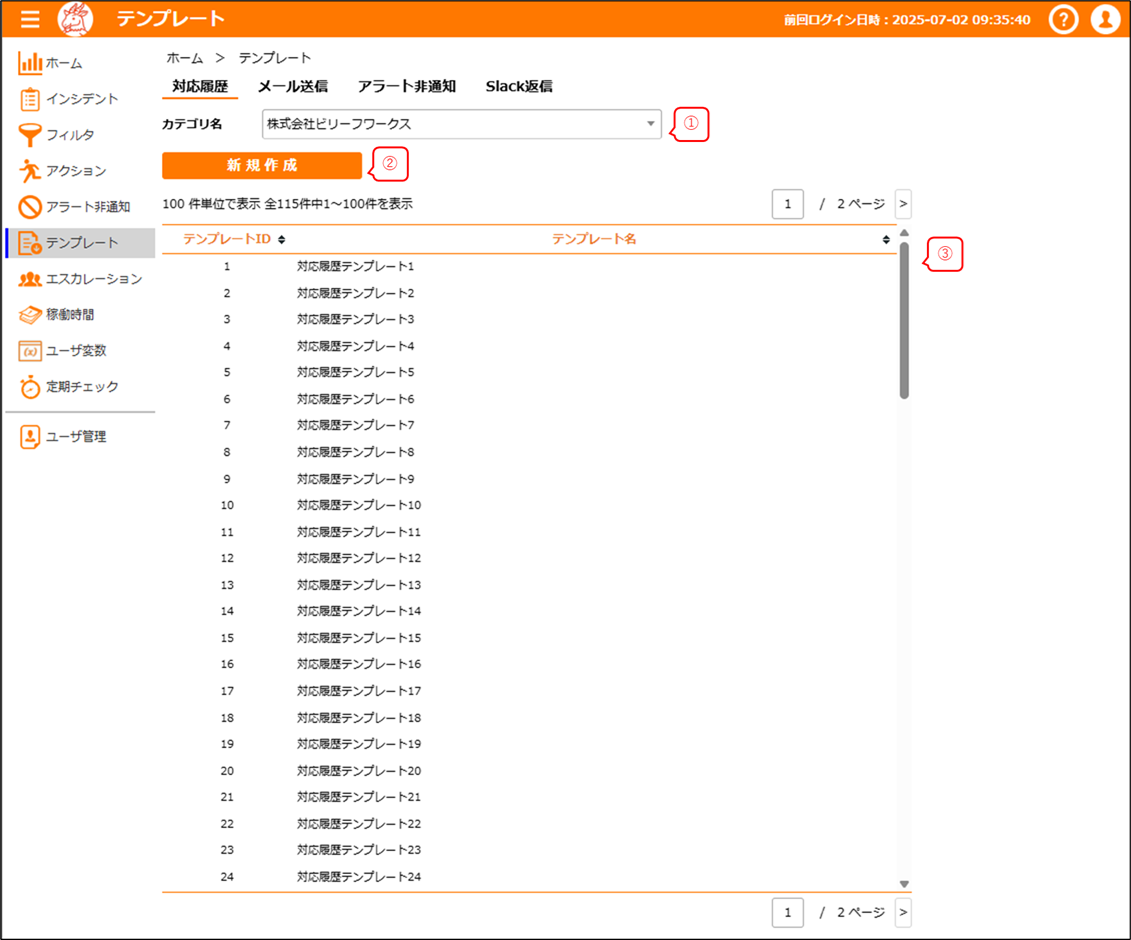Select row 対応履歴テンプレート14

[529, 611]
